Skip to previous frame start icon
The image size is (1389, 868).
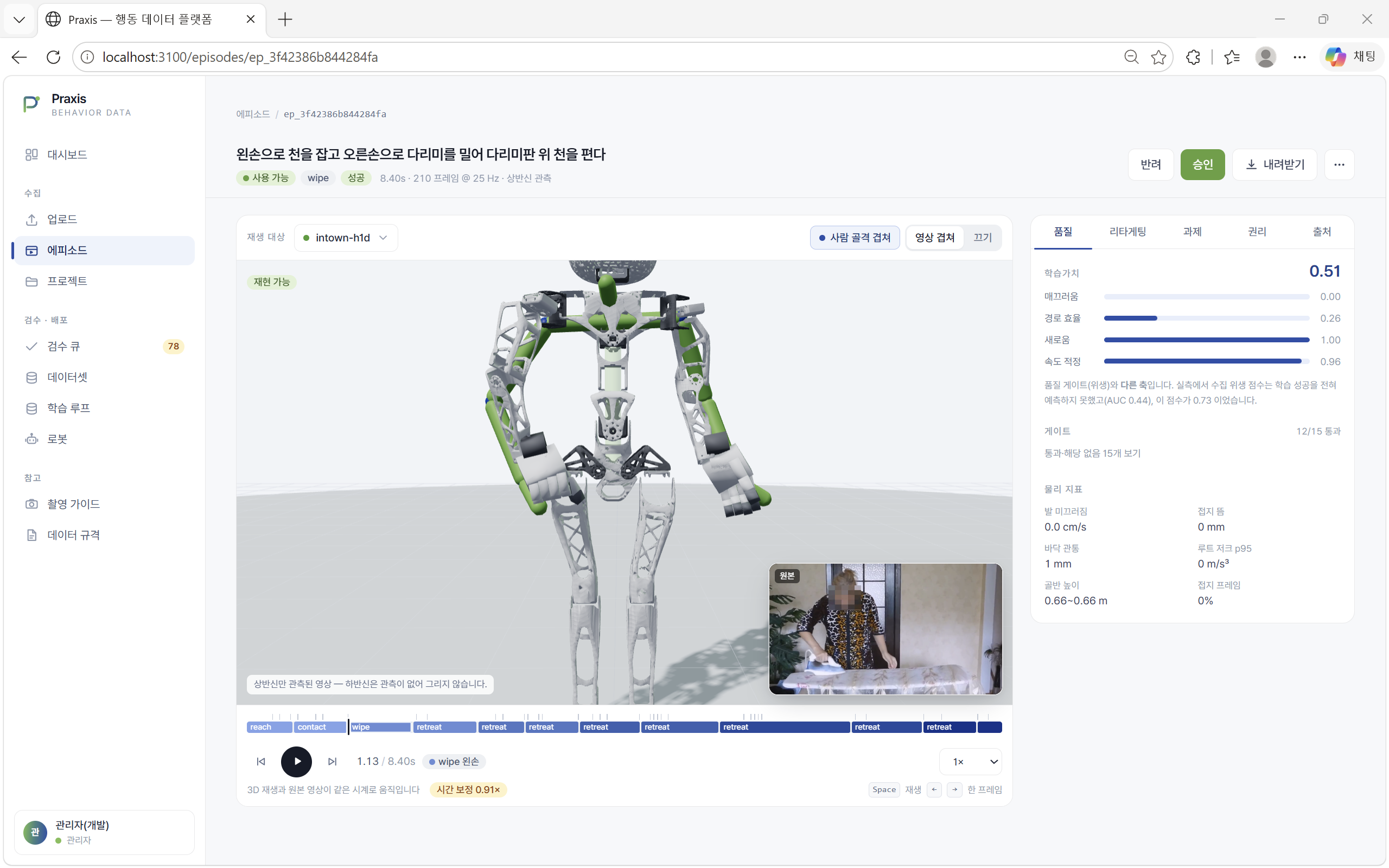[260, 761]
